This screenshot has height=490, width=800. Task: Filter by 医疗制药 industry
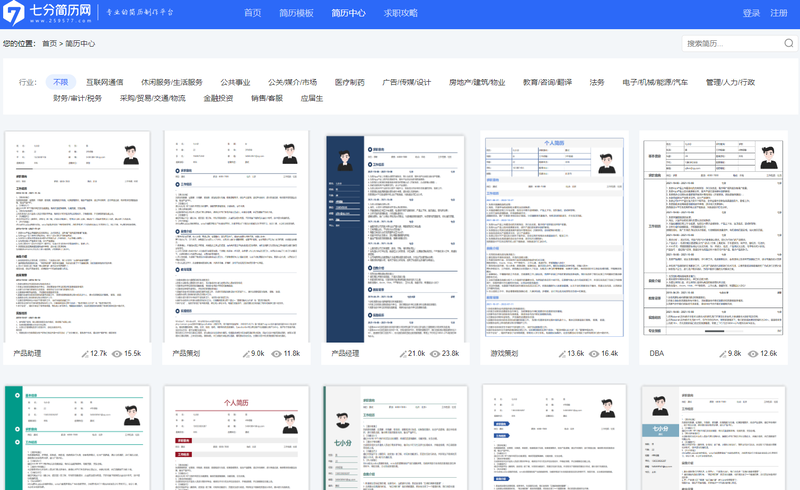pyautogui.click(x=349, y=82)
